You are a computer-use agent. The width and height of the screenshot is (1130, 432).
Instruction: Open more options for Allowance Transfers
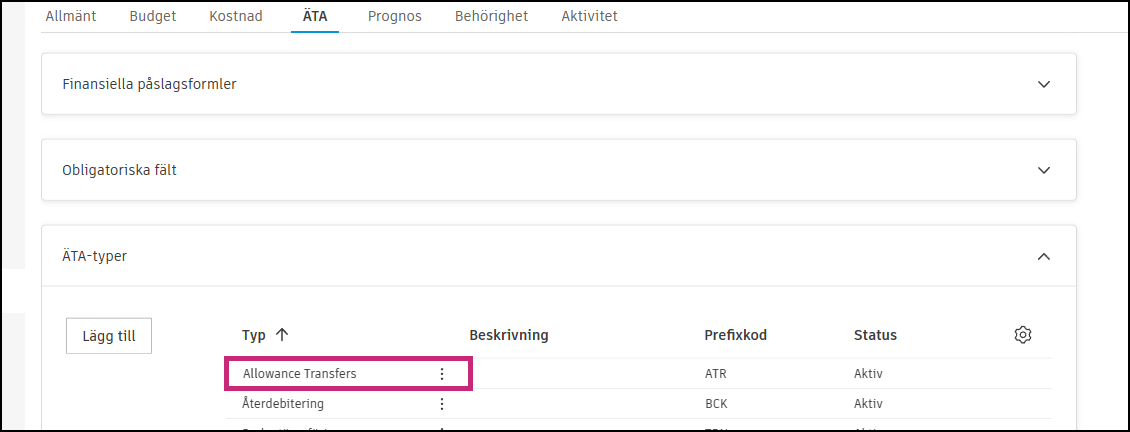(x=442, y=374)
